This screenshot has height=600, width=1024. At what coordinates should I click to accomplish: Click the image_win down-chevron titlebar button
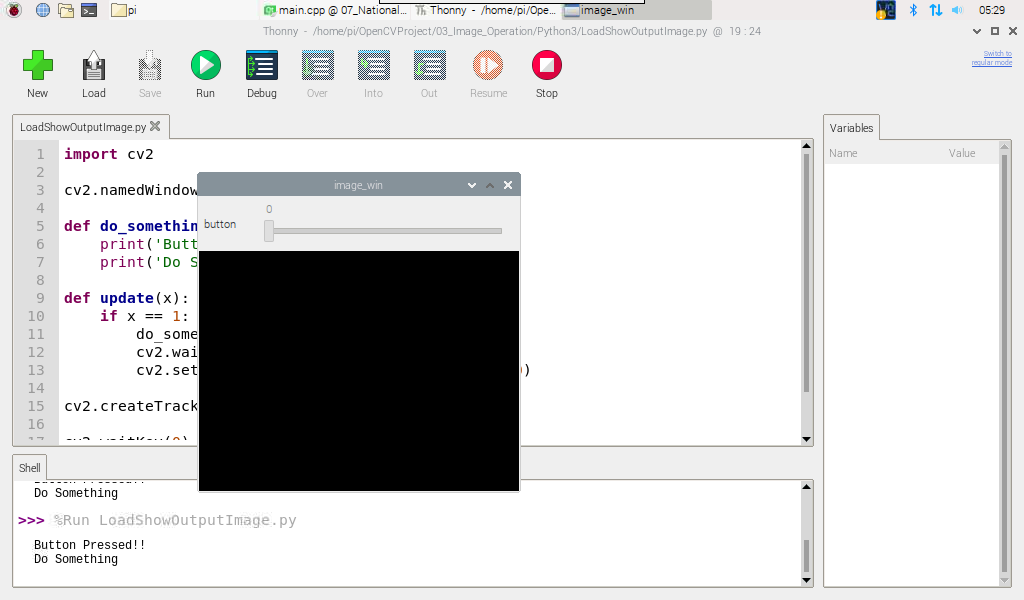point(472,185)
